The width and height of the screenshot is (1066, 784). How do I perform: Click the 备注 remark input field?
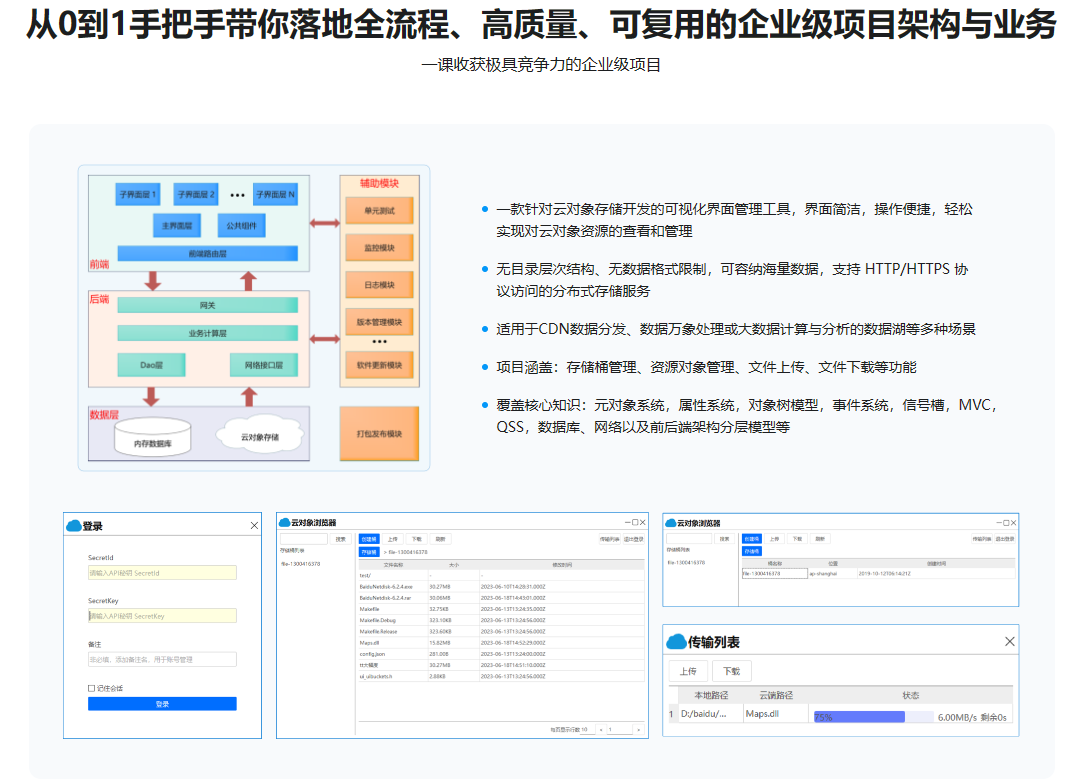tap(162, 660)
